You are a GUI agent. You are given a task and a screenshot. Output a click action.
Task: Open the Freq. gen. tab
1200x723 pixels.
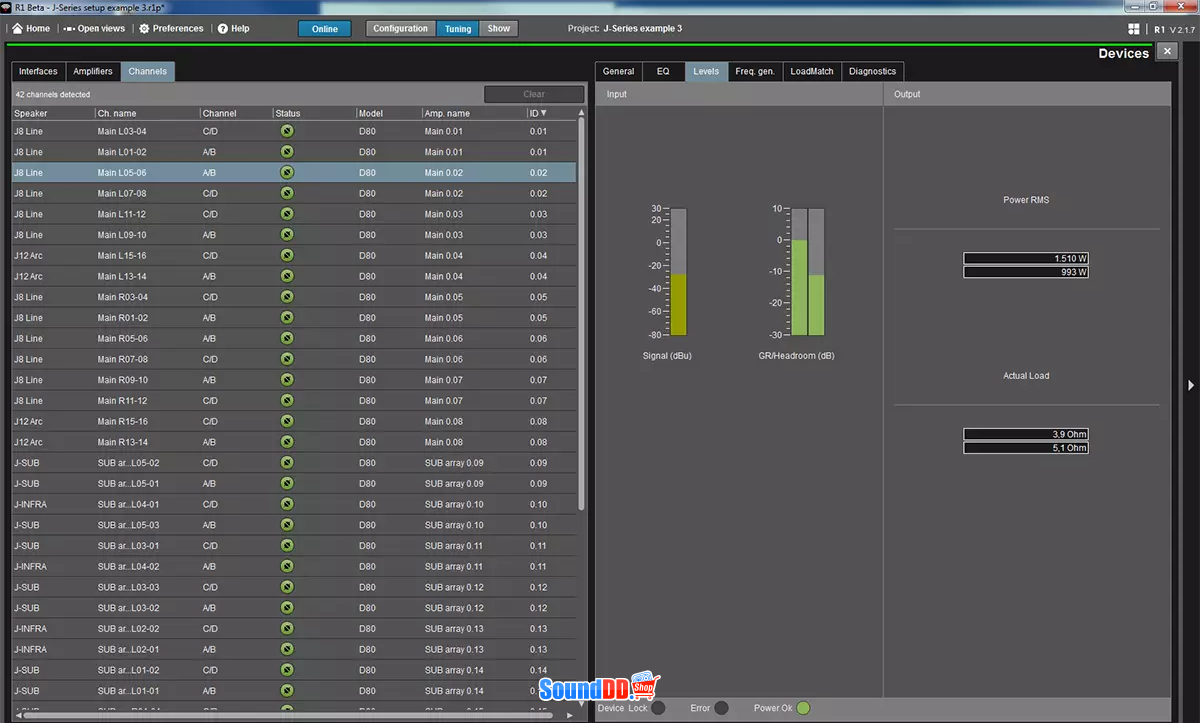[x=755, y=72]
